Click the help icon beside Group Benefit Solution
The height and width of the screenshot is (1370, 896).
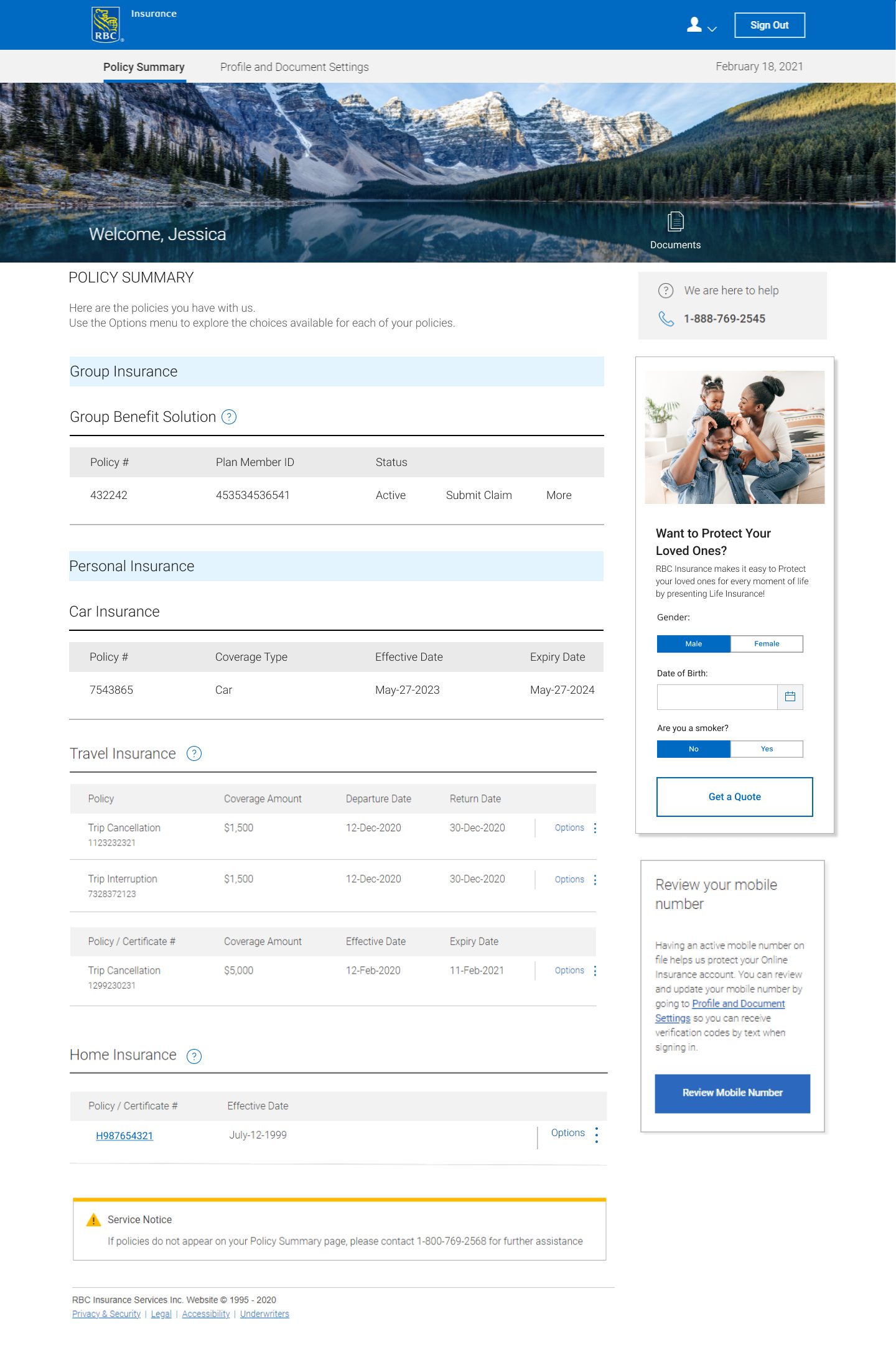229,417
